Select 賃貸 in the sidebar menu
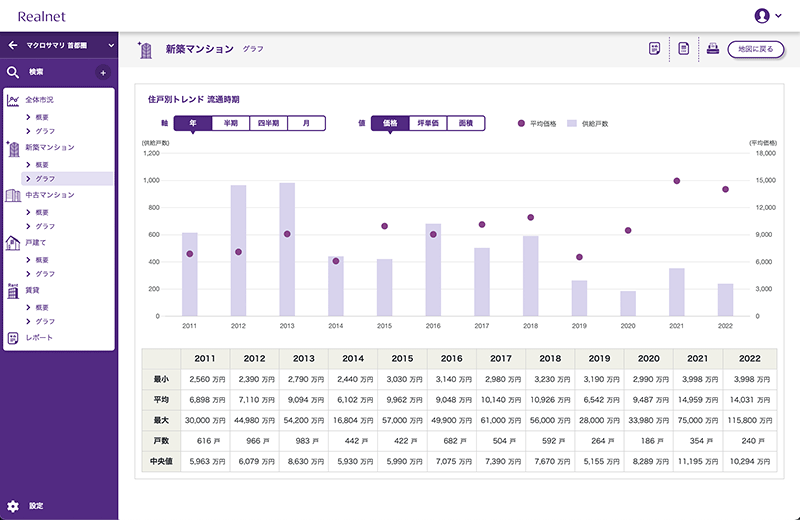 click(x=32, y=289)
